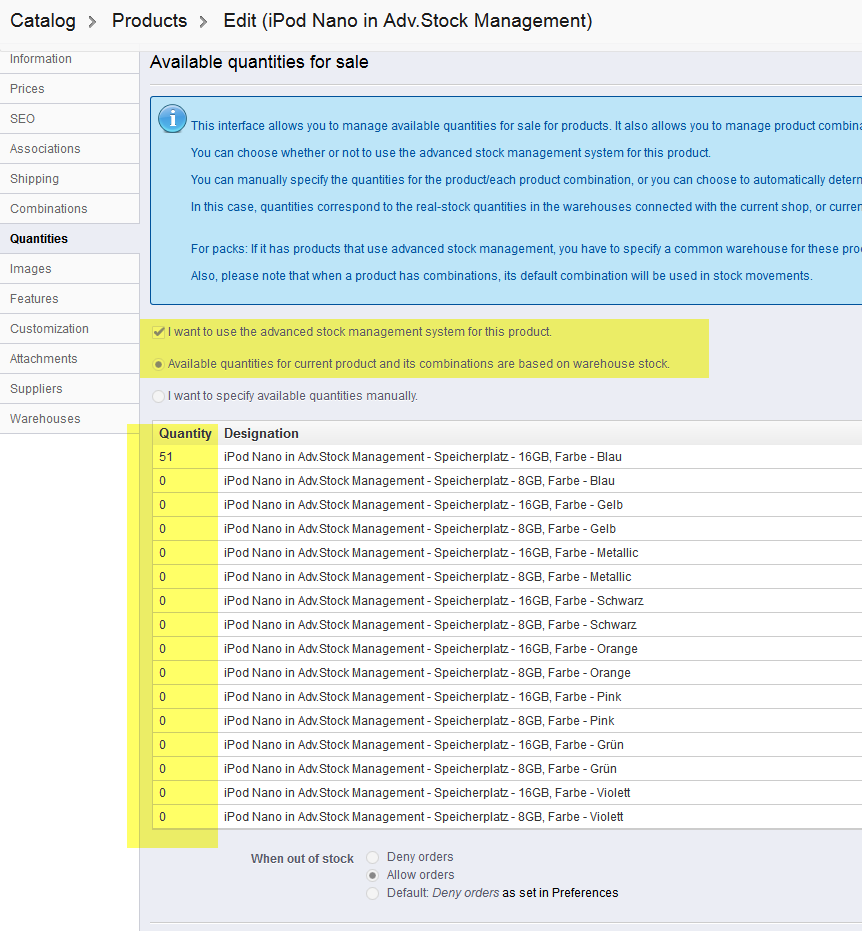
Task: Select the 16GB, Farbe - Schwarz row
Action: (507, 601)
